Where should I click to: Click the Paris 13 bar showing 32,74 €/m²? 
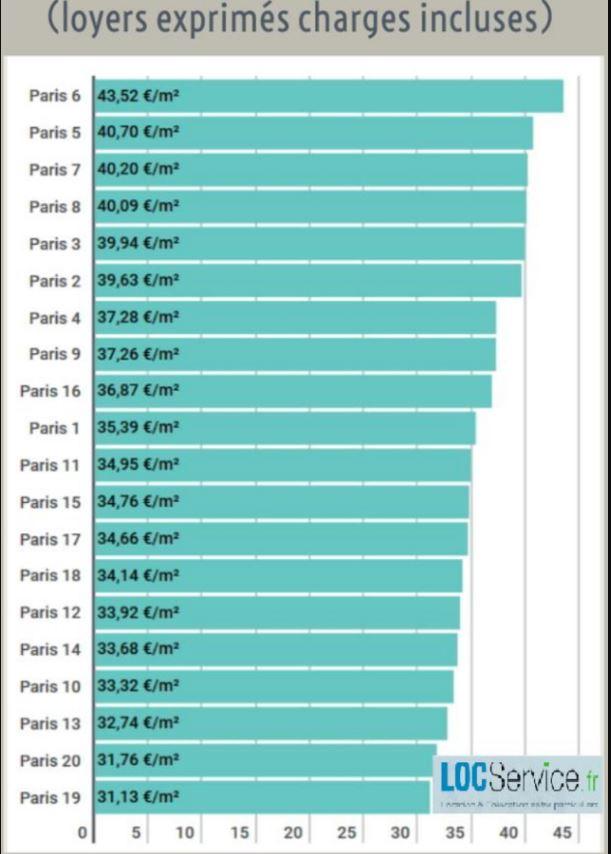point(271,723)
